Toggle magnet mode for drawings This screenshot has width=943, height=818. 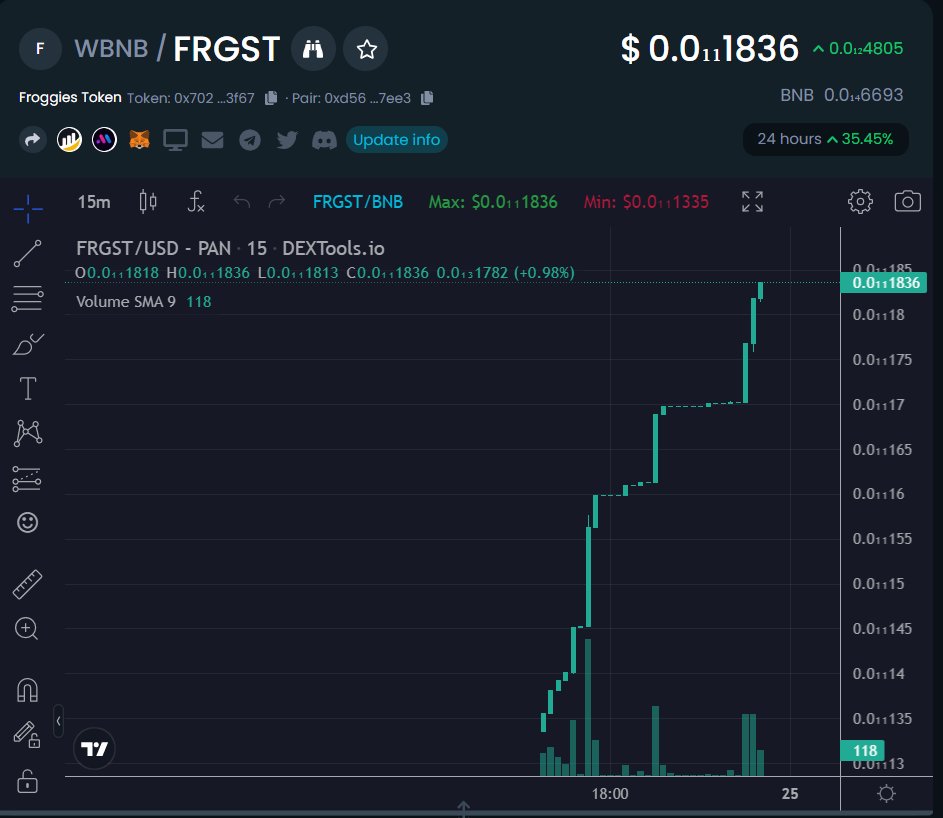pos(28,690)
